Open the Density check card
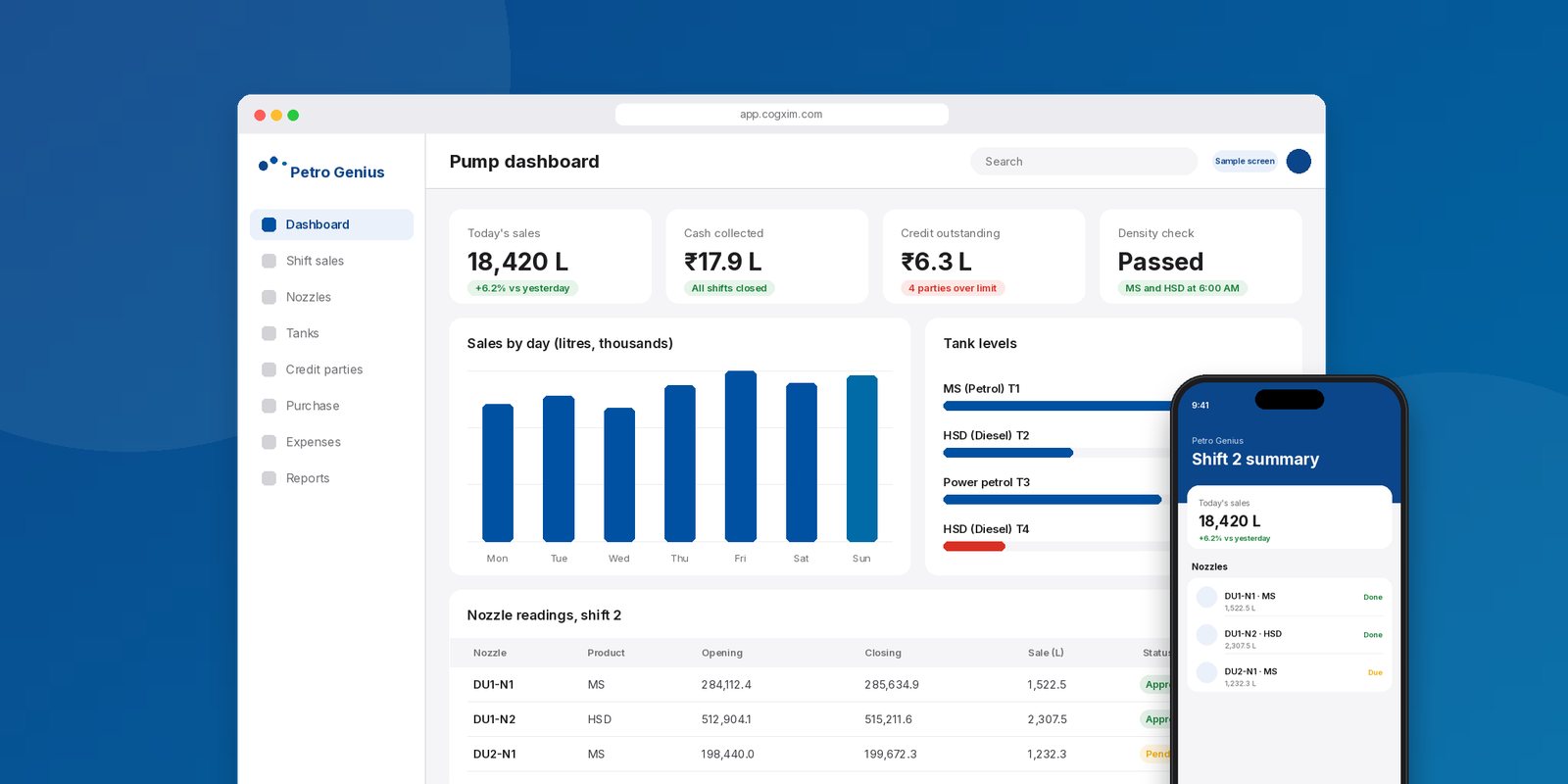1568x784 pixels. click(x=1200, y=257)
